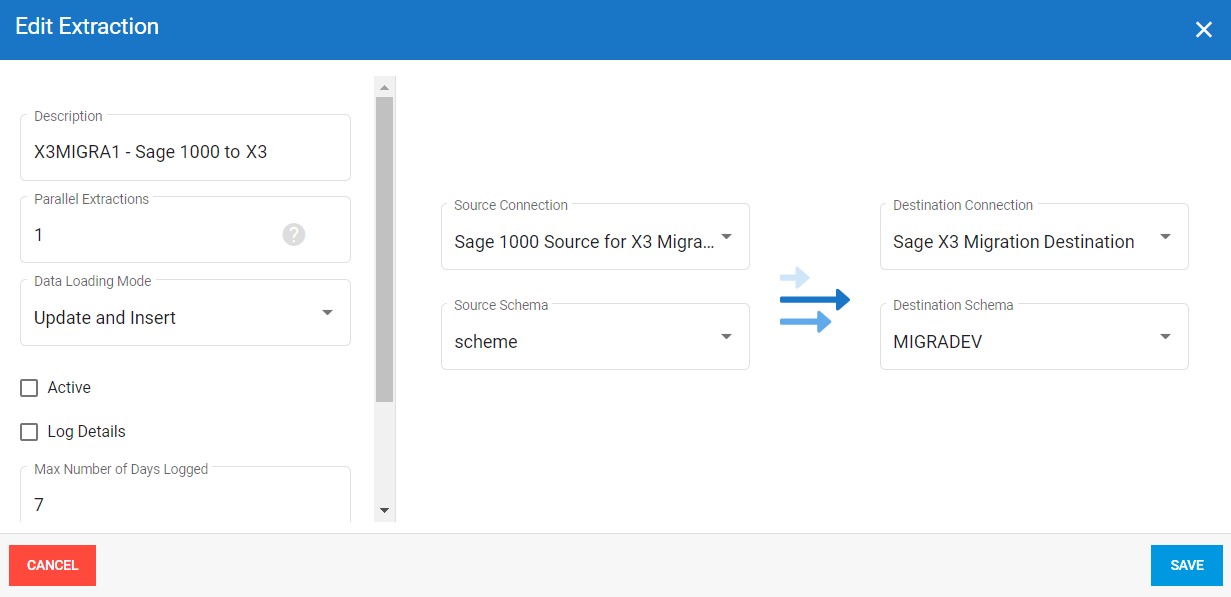Focus the Parallel Extractions field
This screenshot has height=597, width=1231.
[150, 235]
